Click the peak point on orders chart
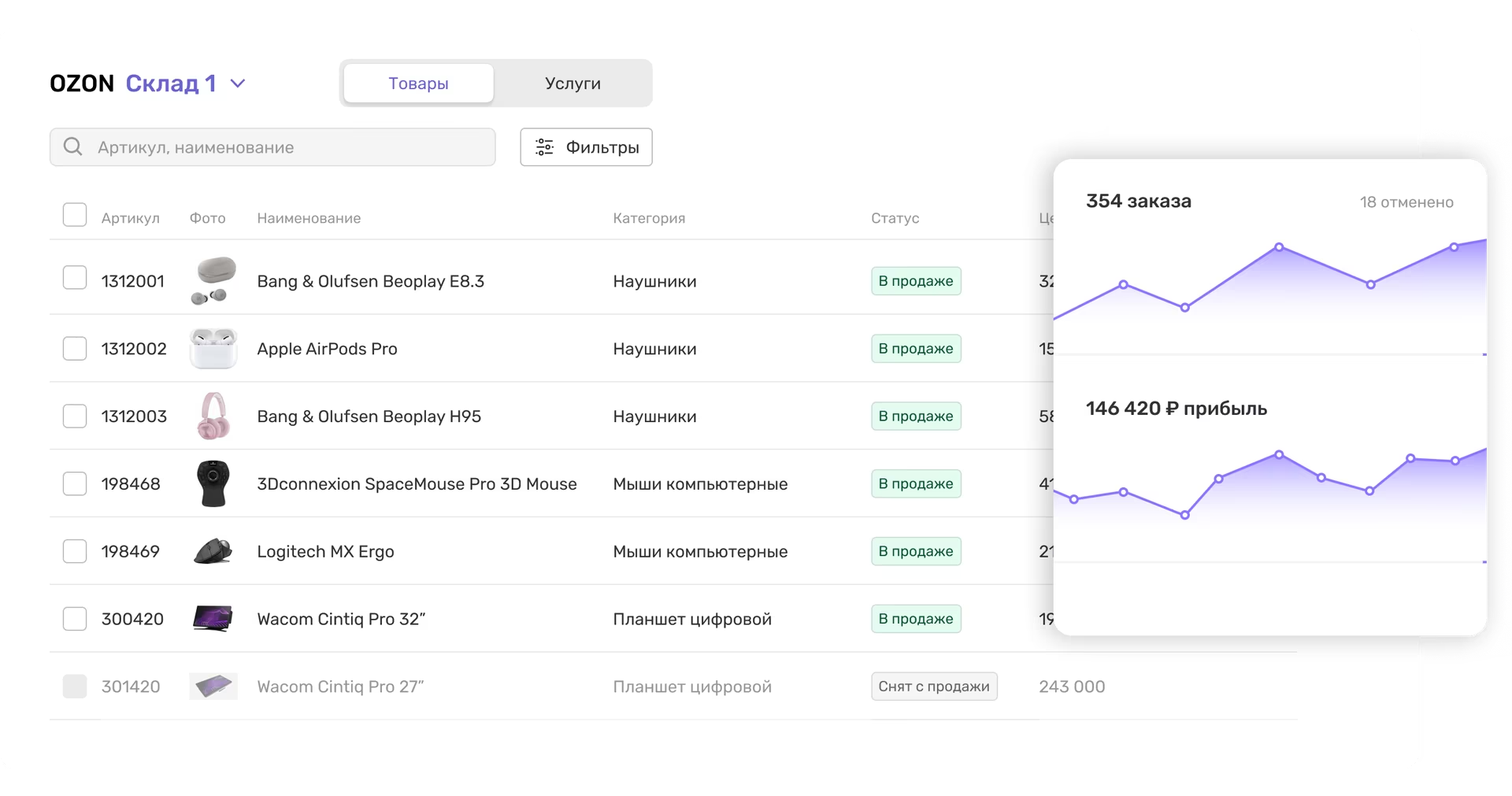The image size is (1512, 796). click(x=1279, y=247)
